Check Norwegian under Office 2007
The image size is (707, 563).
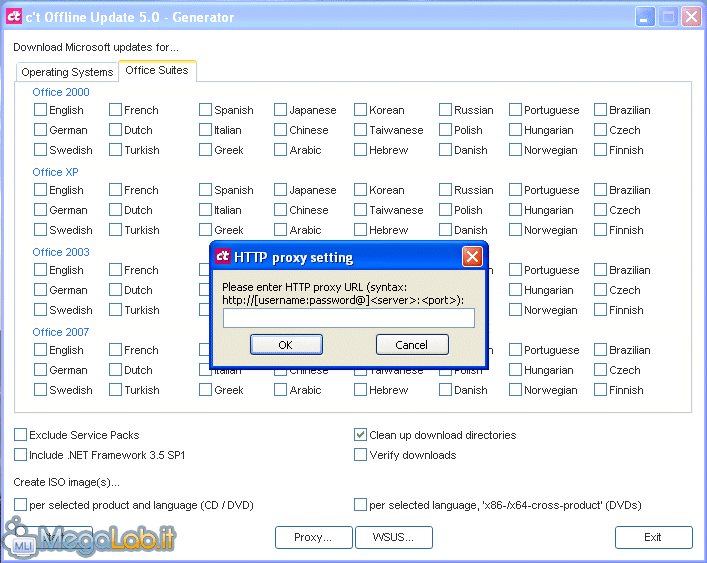[x=515, y=389]
